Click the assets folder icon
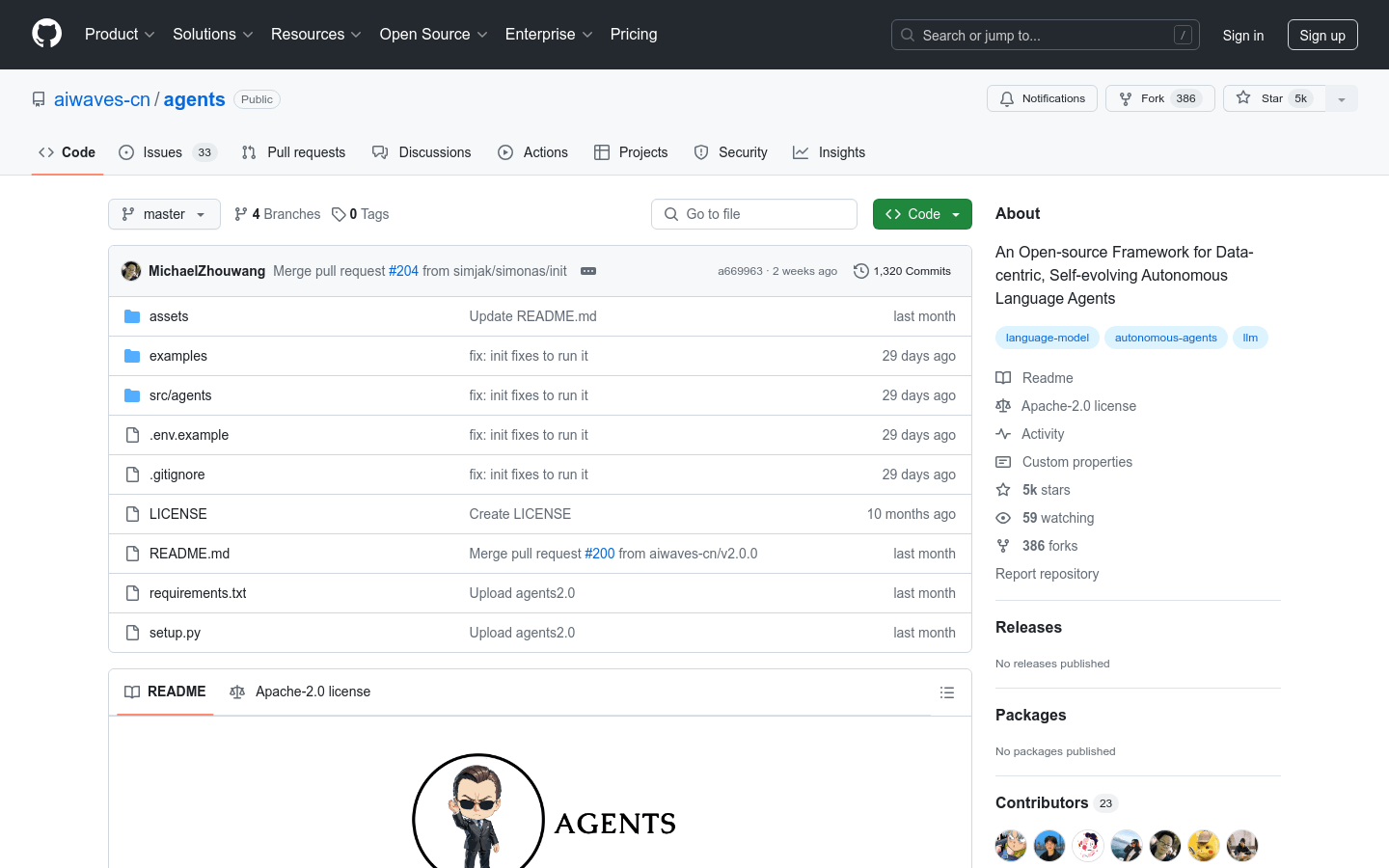 [x=132, y=316]
